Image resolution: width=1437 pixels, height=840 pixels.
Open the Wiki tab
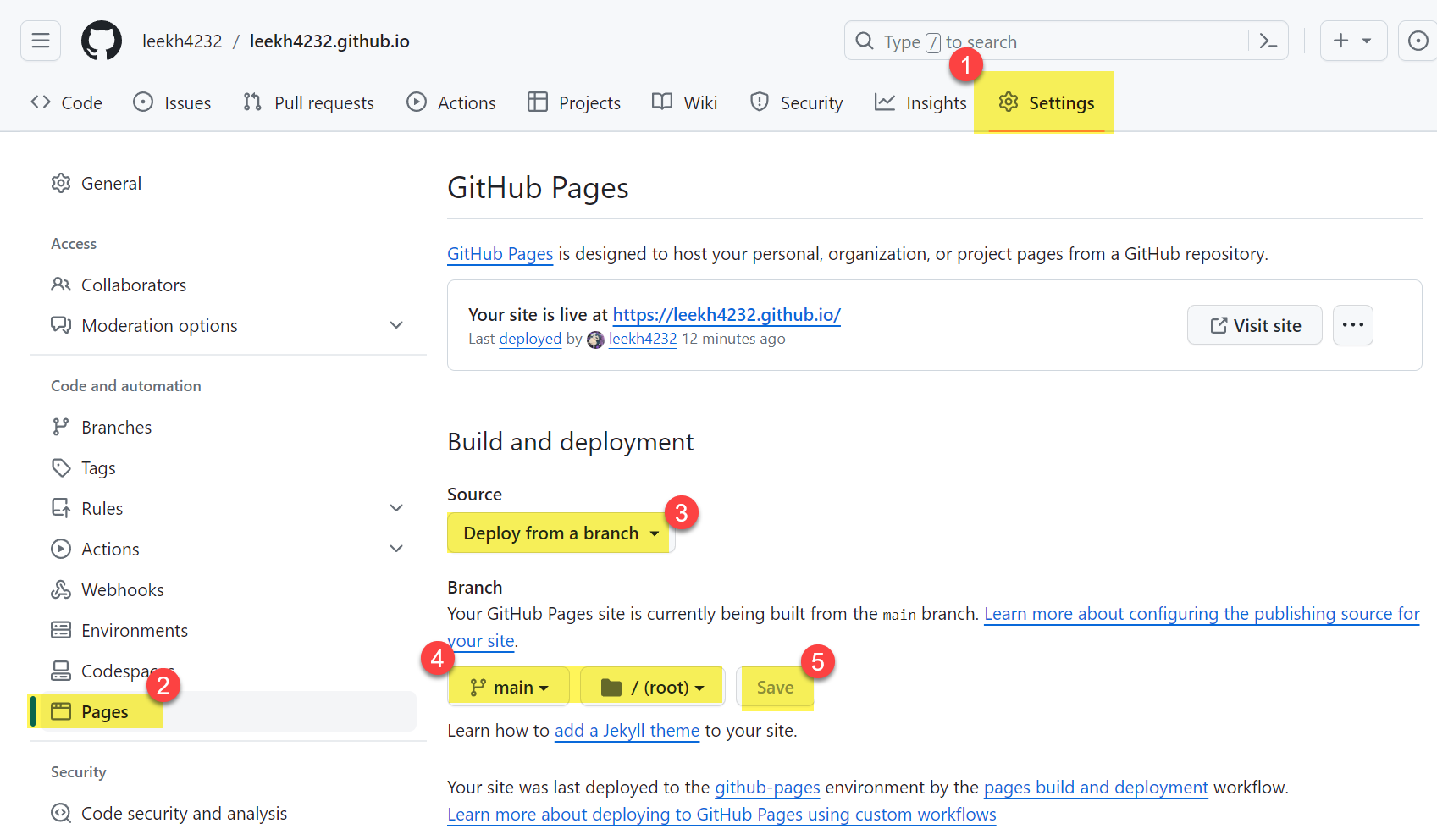click(685, 102)
